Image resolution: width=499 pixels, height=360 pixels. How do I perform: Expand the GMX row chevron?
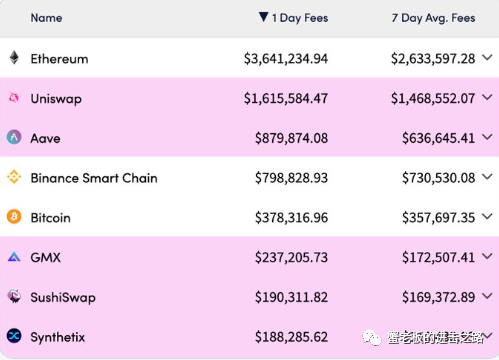(x=487, y=256)
